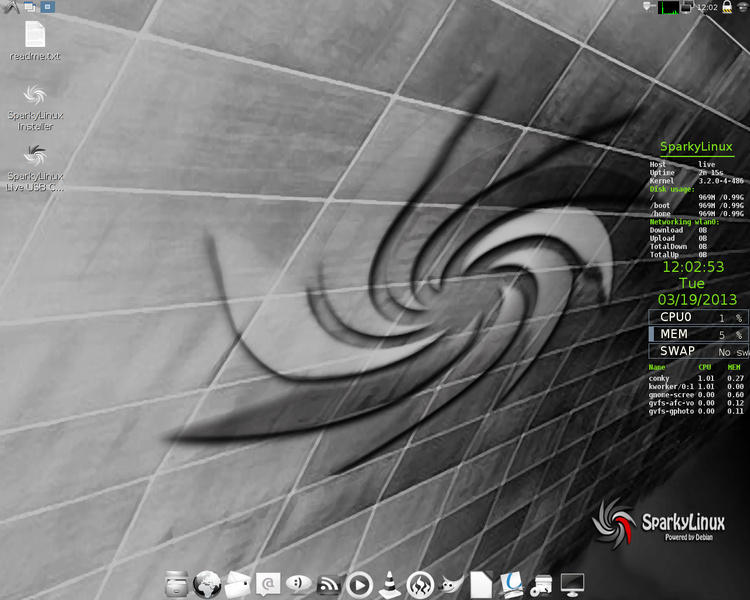The height and width of the screenshot is (600, 750).
Task: Click the Tue weekday text
Action: tap(692, 283)
